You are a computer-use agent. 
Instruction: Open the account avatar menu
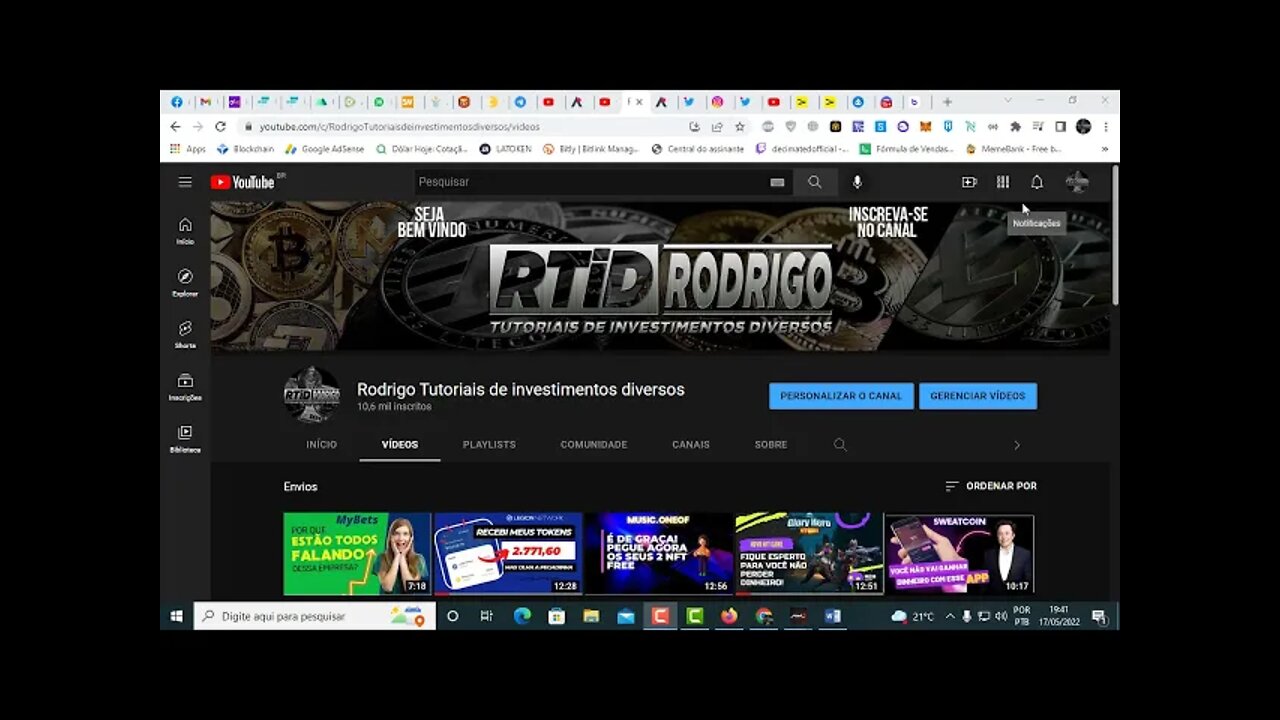click(1077, 182)
